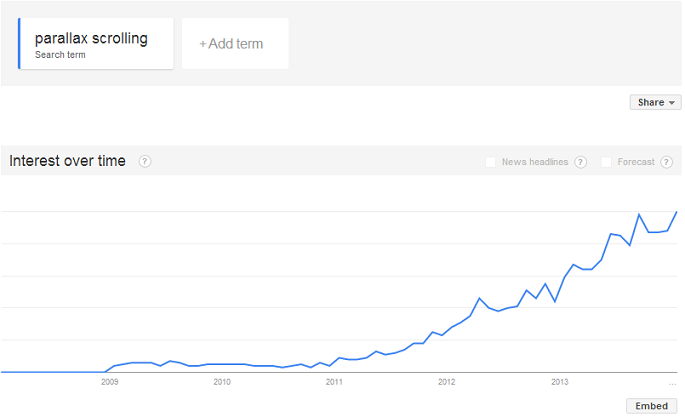This screenshot has height=417, width=685.
Task: Click the blue color bar on search term
Action: coord(19,44)
